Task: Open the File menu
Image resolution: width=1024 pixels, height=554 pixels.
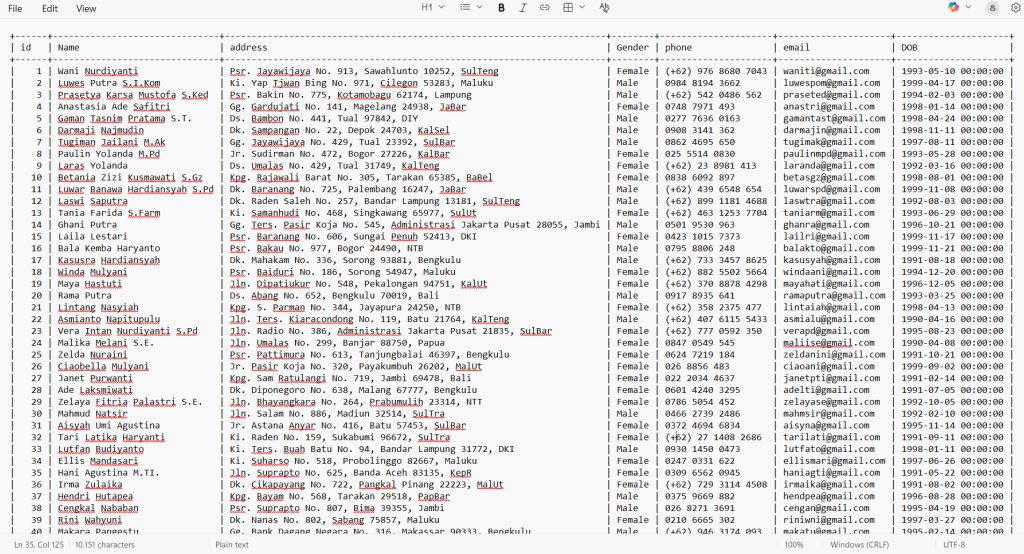Action: pyautogui.click(x=15, y=8)
